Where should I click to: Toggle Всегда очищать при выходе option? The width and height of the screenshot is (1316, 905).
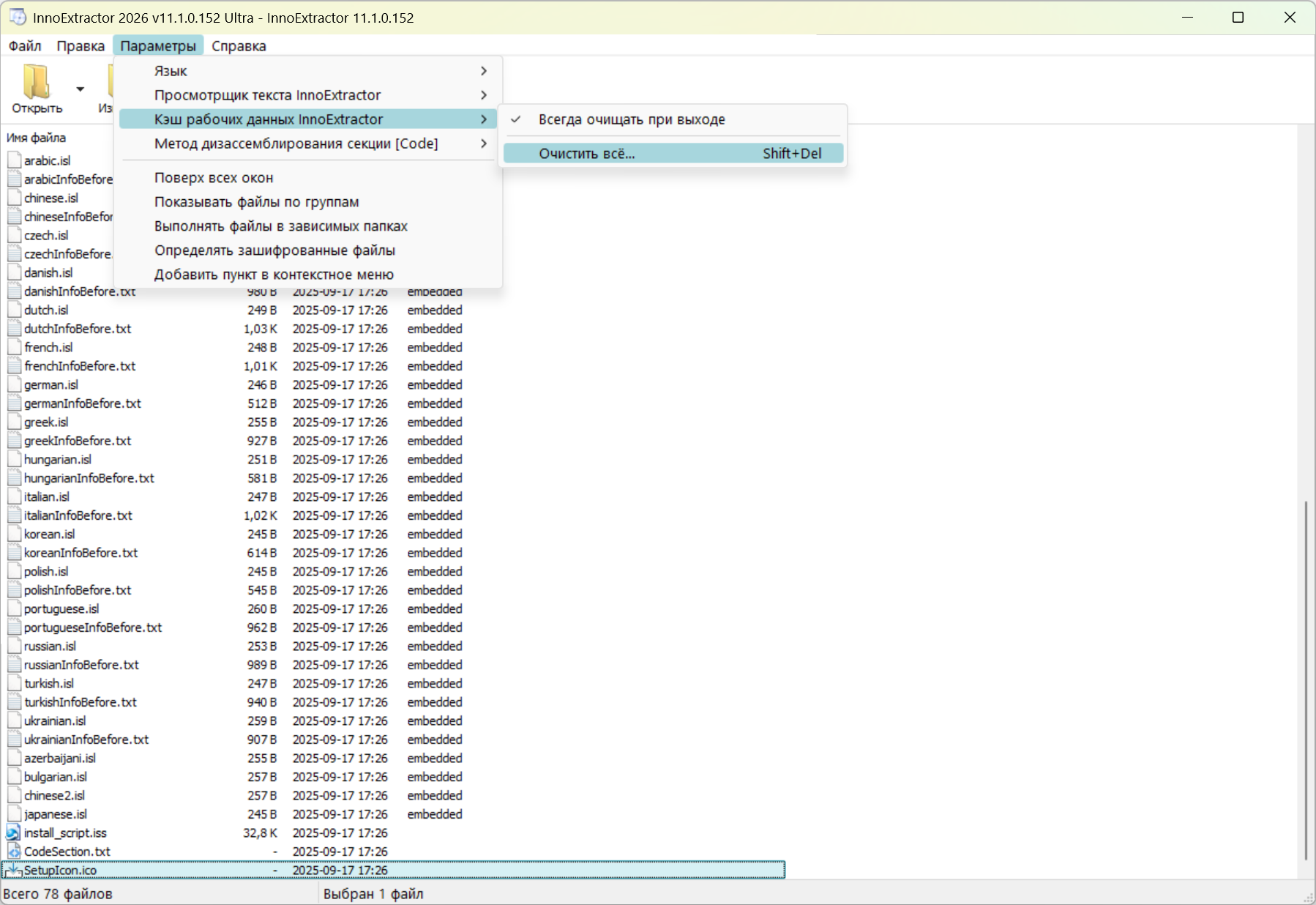point(673,119)
